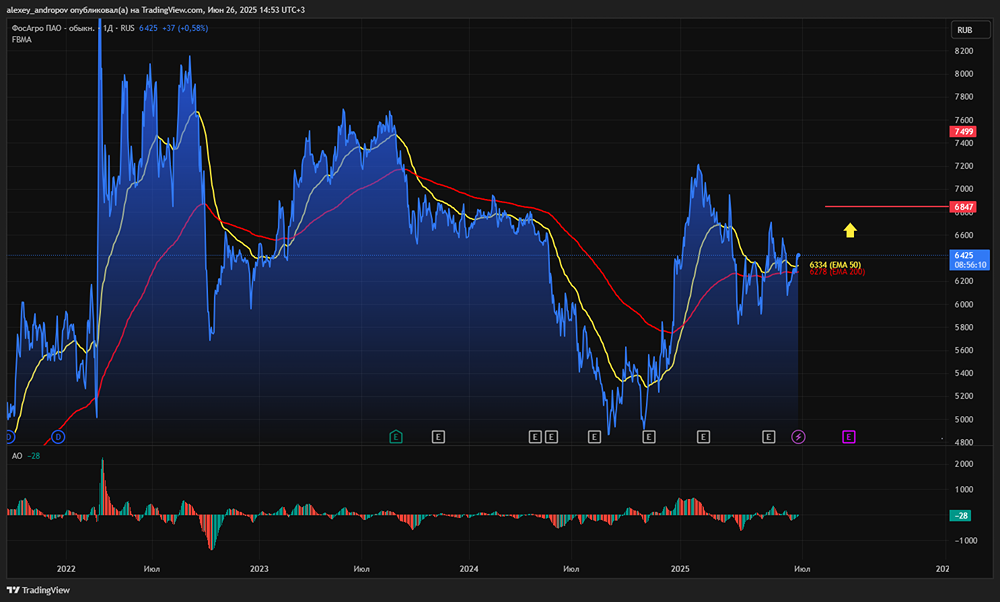Select the yellow up arrow drawing

coord(849,231)
